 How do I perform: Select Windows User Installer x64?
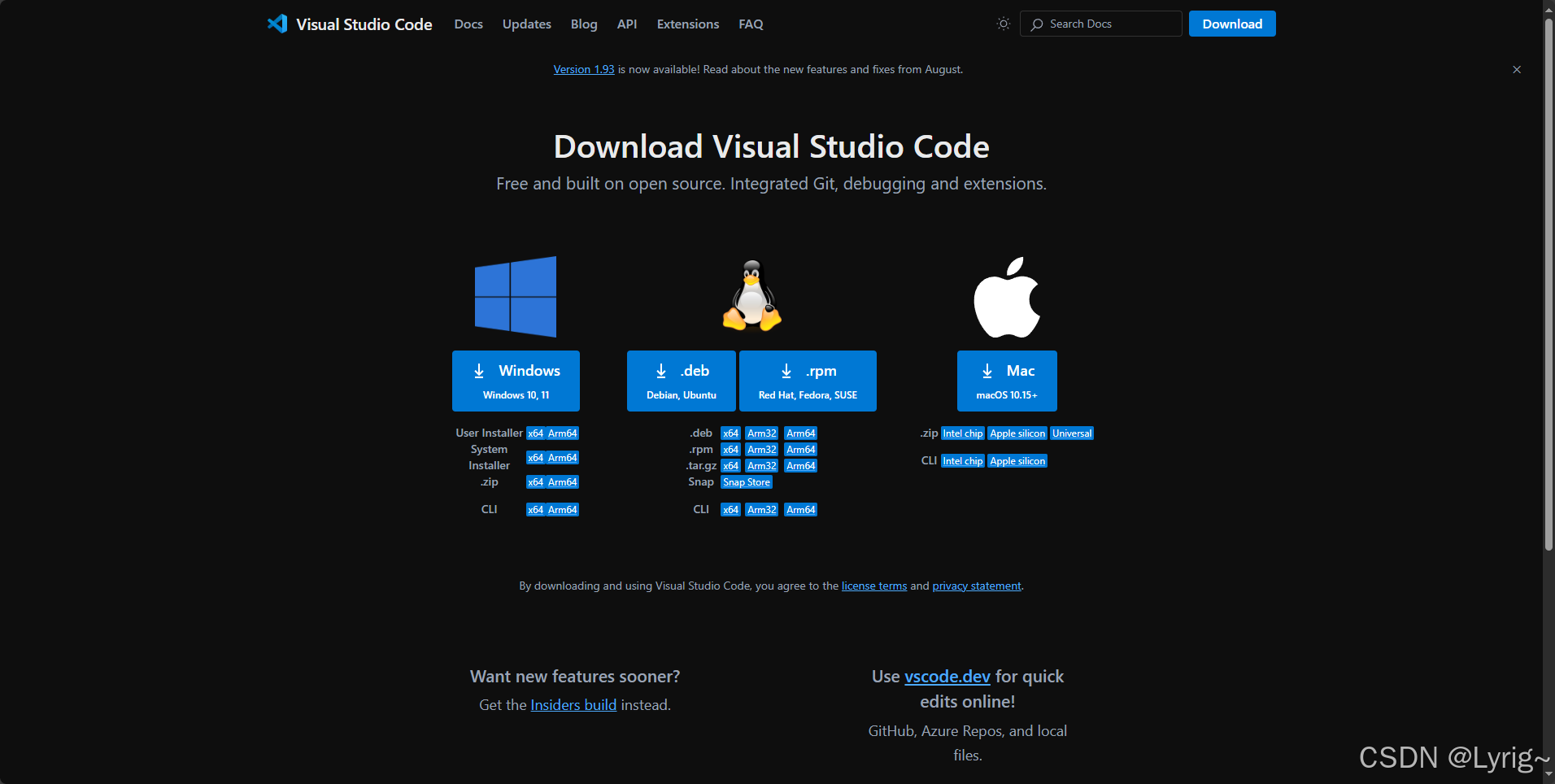coord(535,433)
